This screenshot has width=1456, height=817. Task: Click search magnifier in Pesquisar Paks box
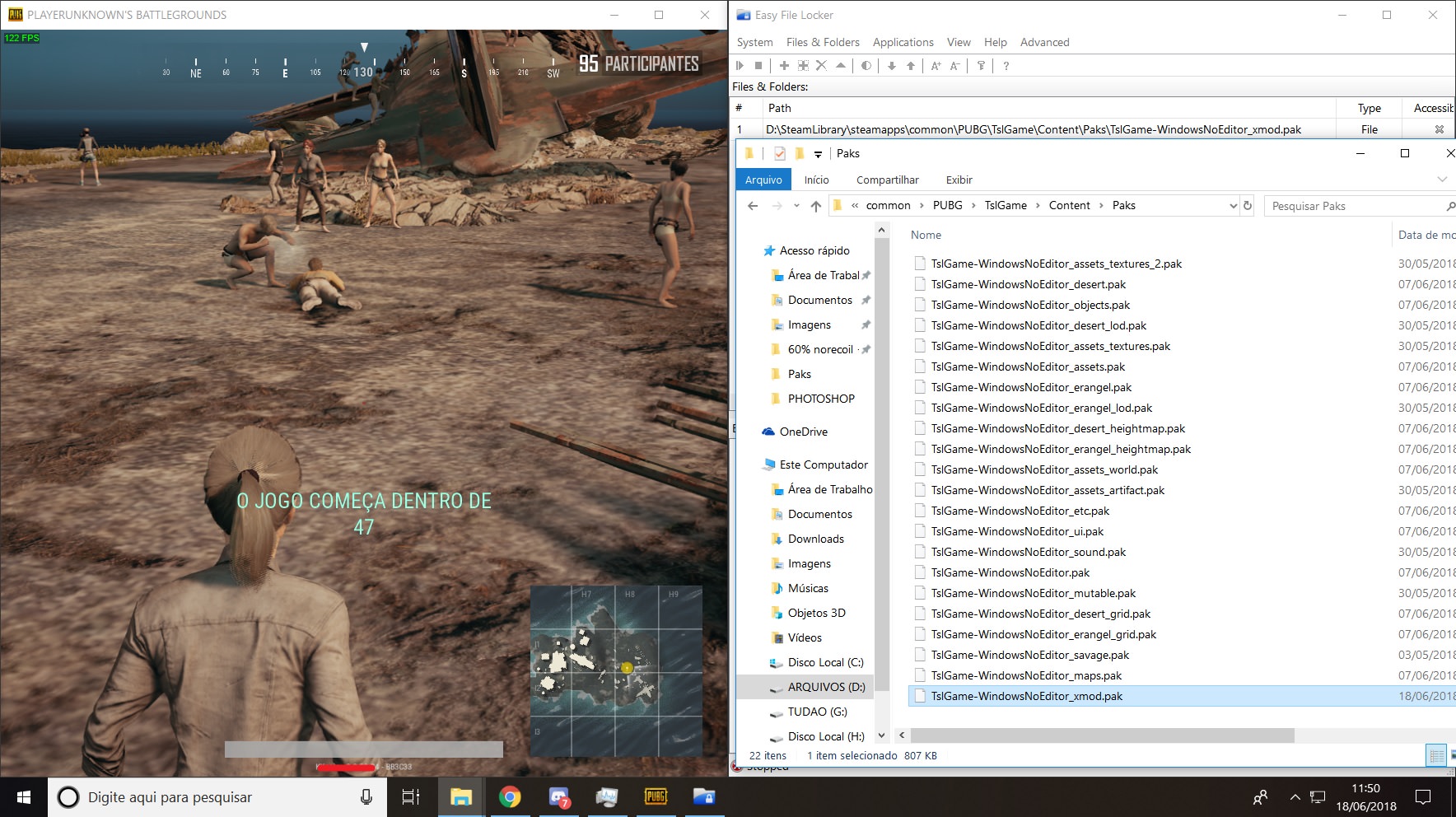click(x=1449, y=206)
